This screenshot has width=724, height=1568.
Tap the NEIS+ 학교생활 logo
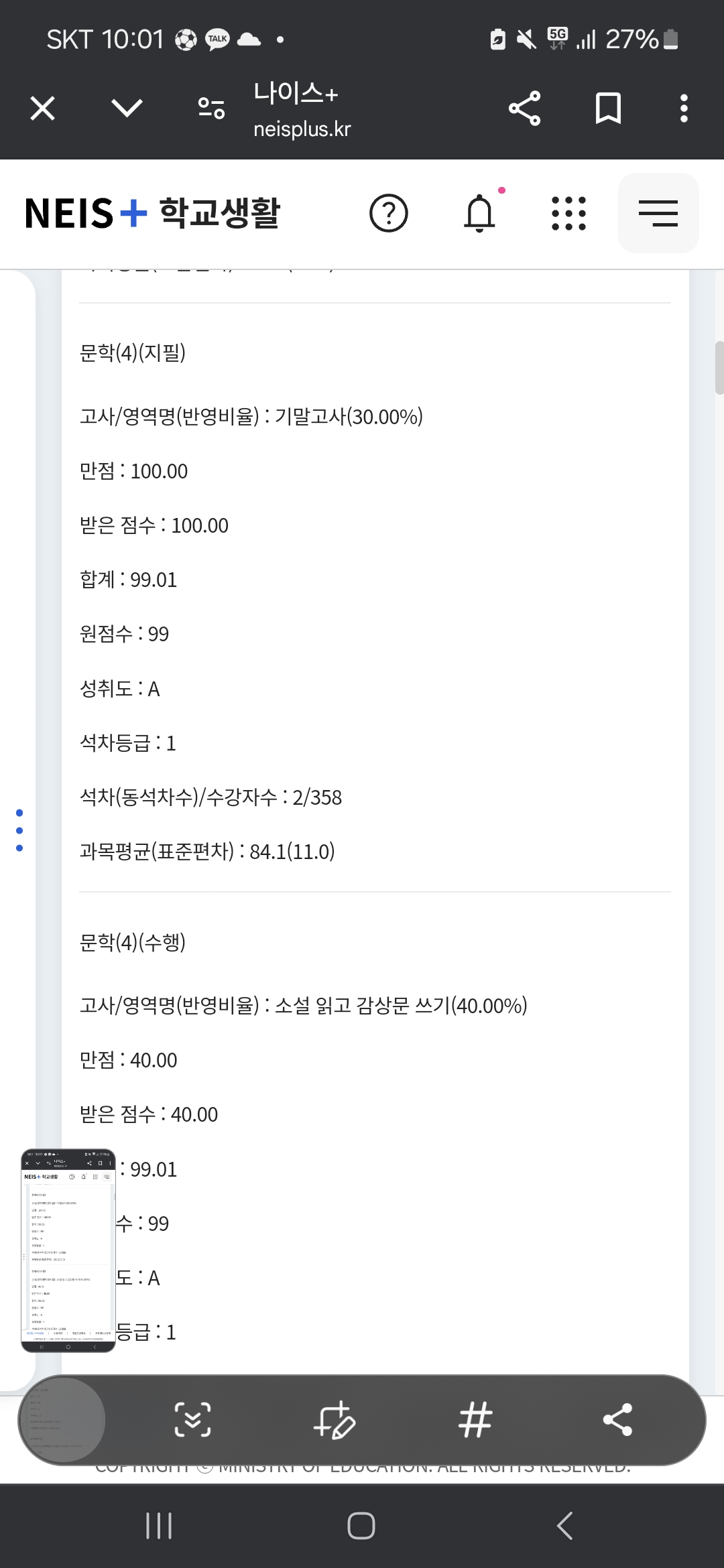coord(152,213)
